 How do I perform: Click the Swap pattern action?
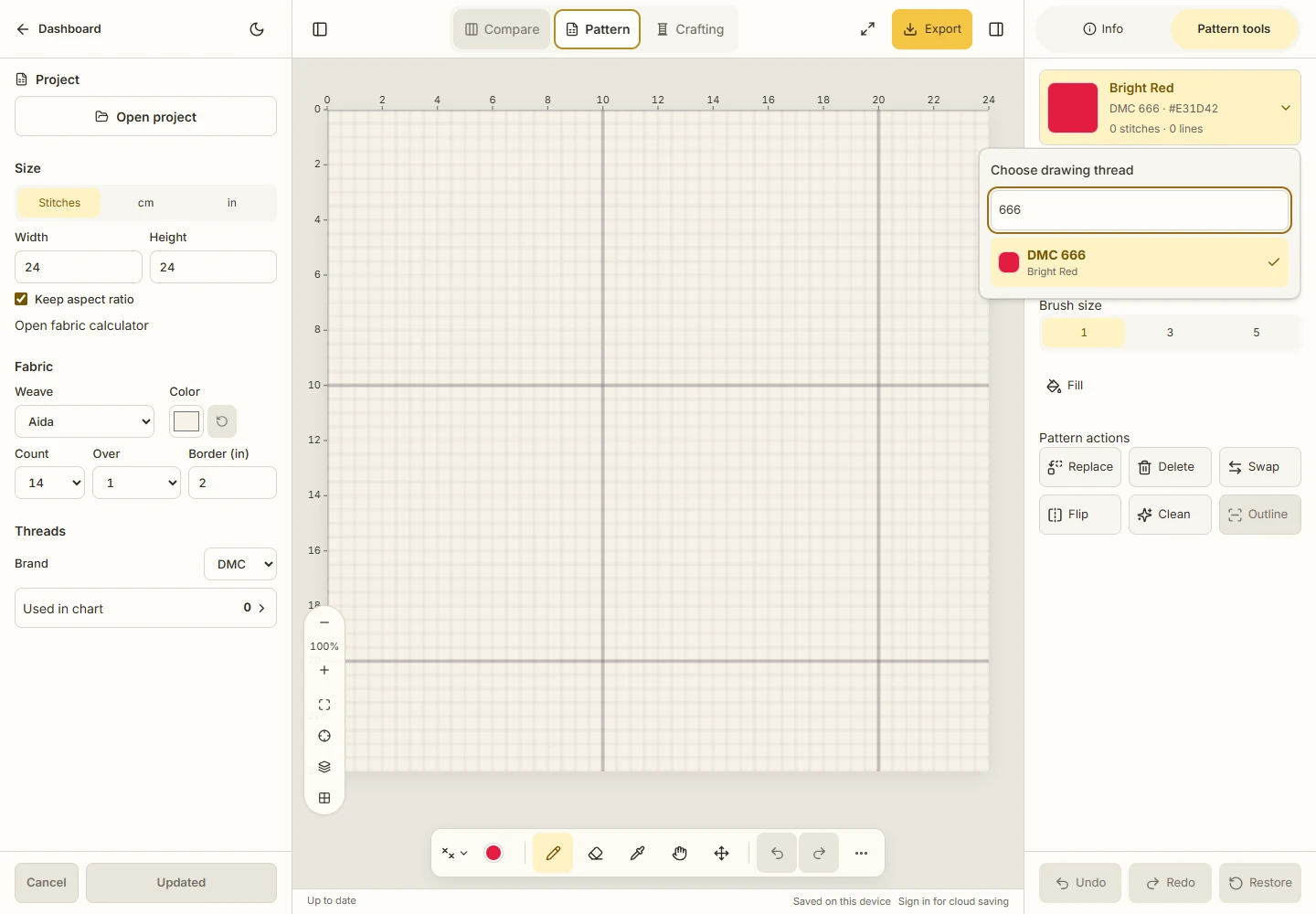tap(1260, 467)
